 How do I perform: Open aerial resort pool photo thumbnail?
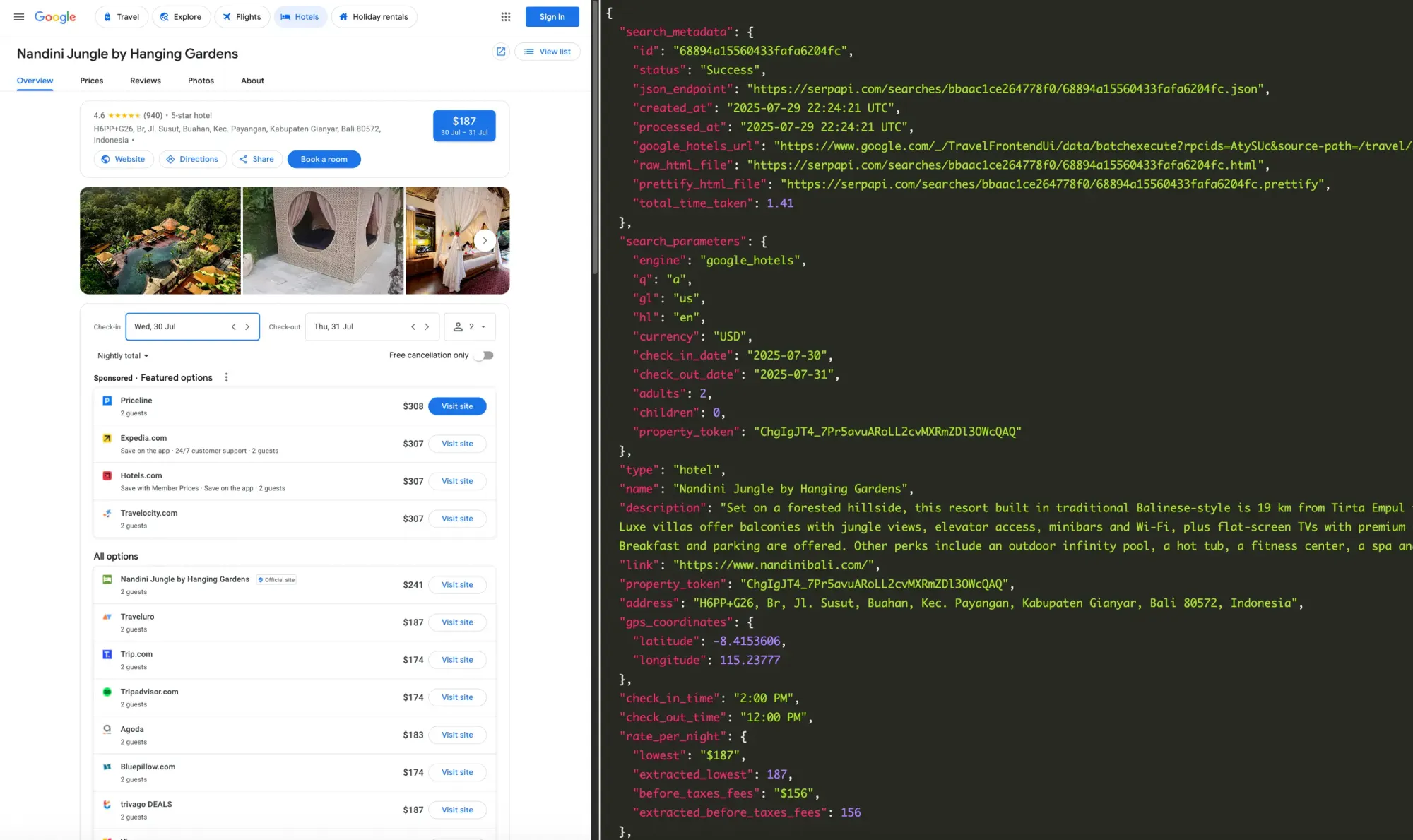point(160,240)
